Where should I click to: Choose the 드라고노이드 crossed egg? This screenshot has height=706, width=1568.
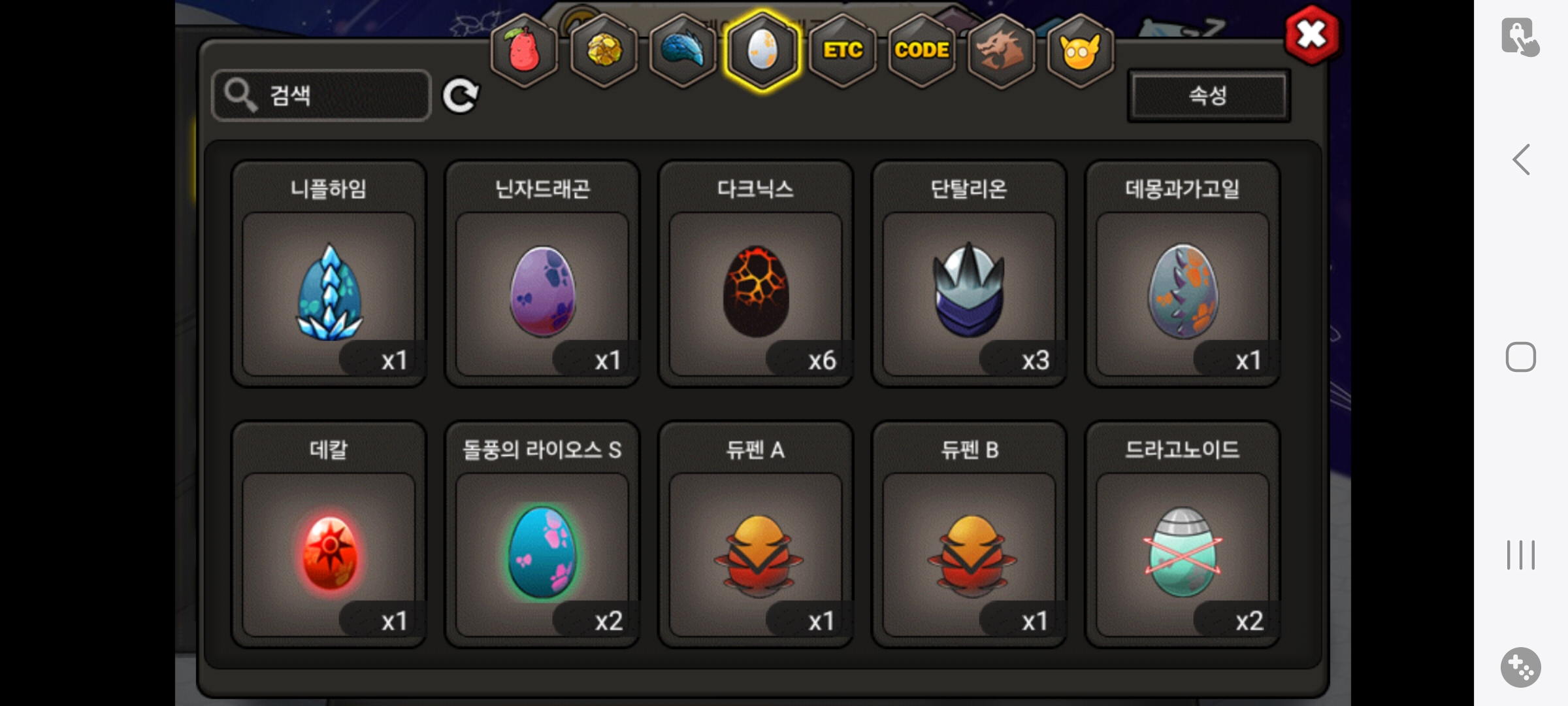(1183, 535)
